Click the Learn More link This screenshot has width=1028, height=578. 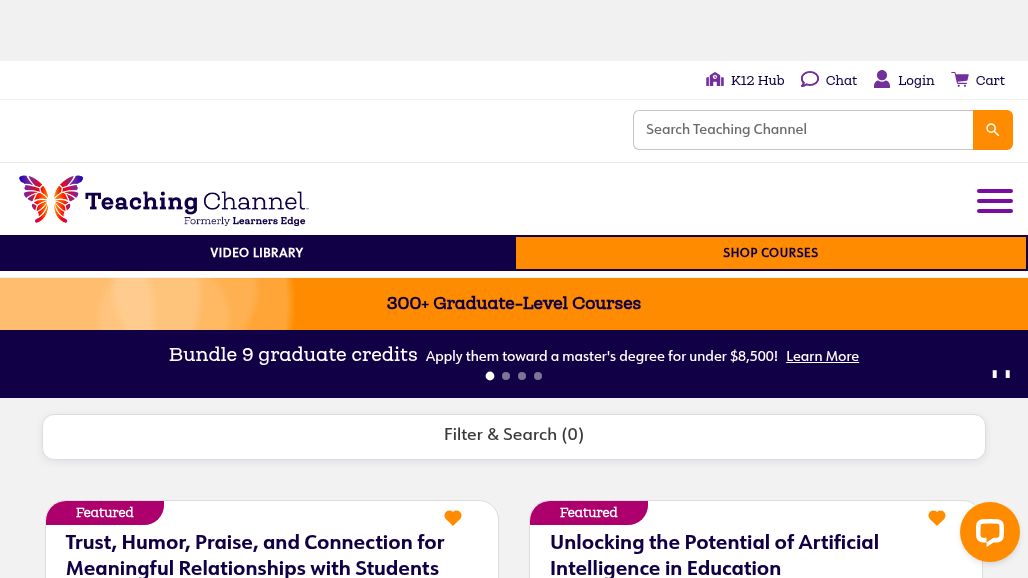[x=822, y=356]
